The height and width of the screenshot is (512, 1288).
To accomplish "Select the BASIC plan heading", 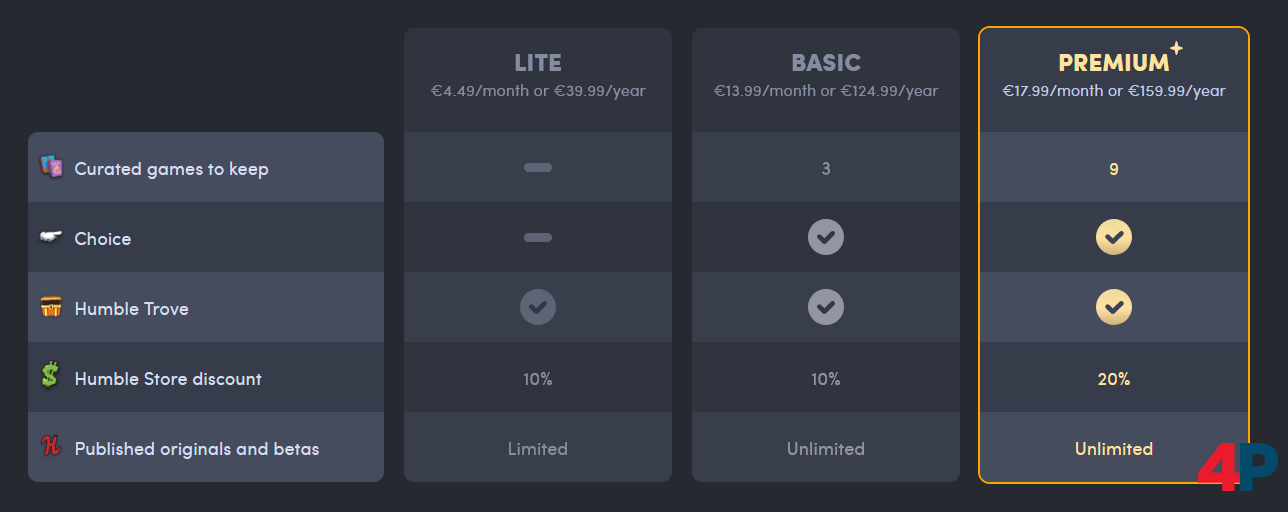I will 826,63.
